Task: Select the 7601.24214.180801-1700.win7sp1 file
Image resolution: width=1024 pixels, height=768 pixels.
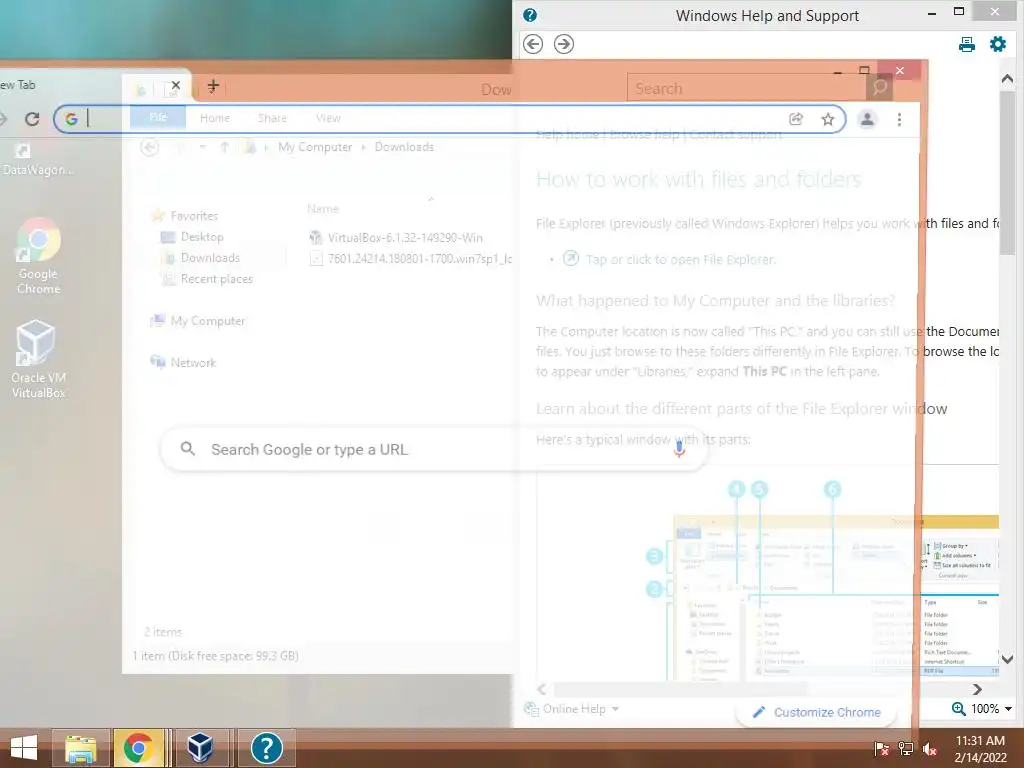Action: pyautogui.click(x=411, y=259)
